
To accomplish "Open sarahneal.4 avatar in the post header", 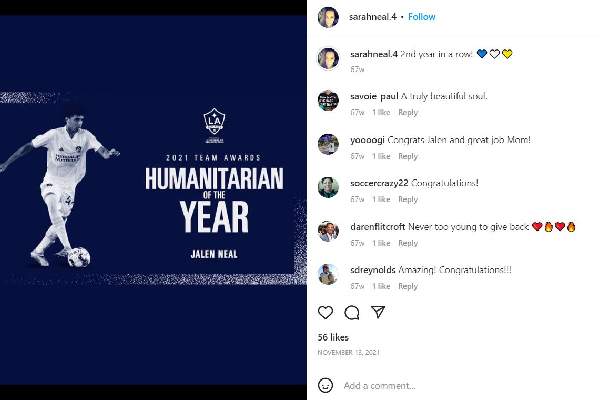I will pyautogui.click(x=328, y=17).
